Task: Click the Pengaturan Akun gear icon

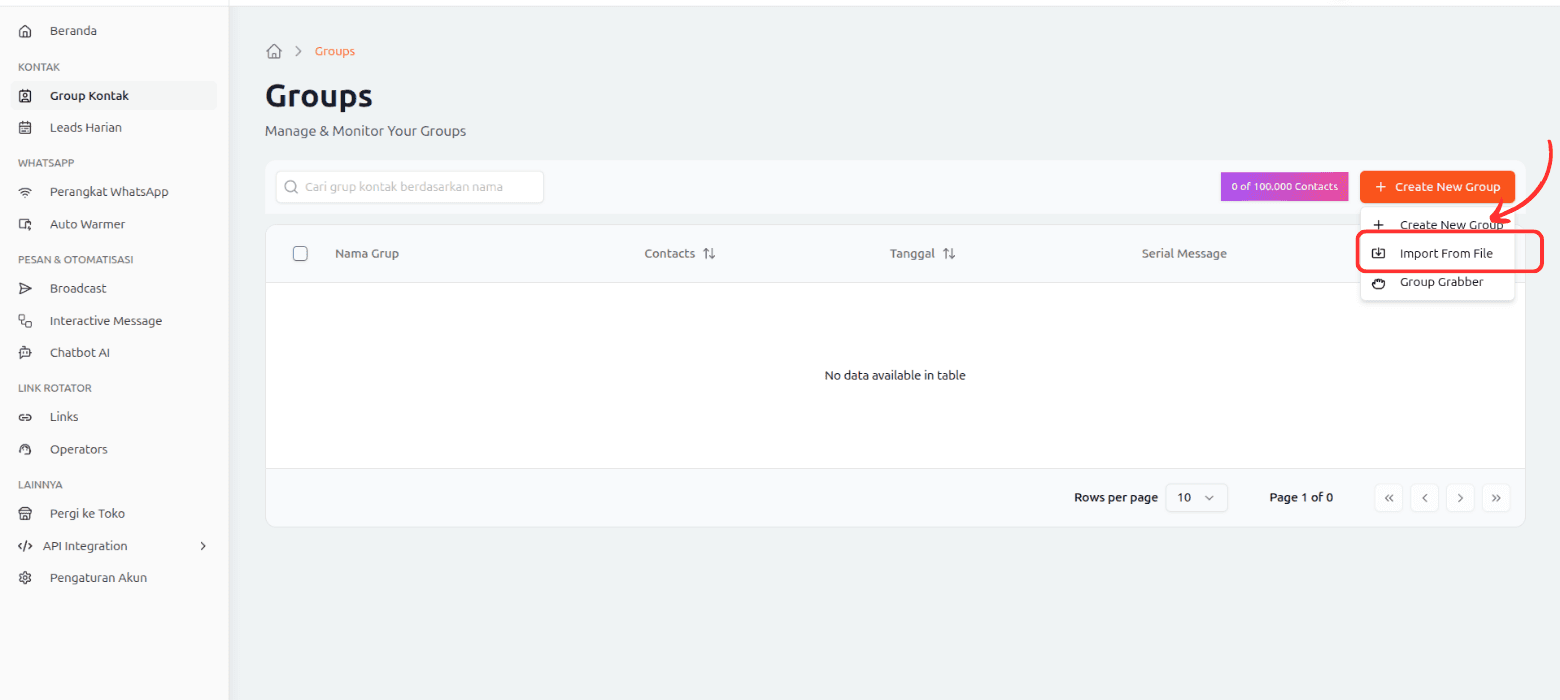Action: [26, 578]
